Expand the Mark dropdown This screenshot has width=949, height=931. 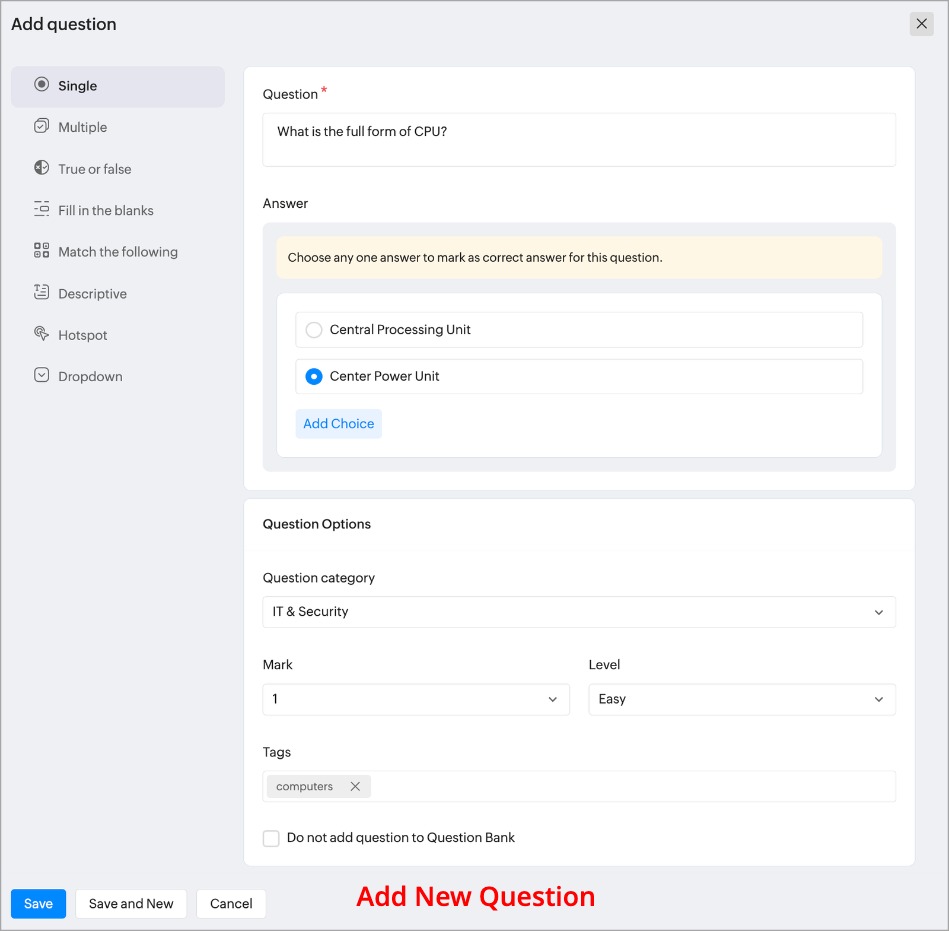click(415, 700)
